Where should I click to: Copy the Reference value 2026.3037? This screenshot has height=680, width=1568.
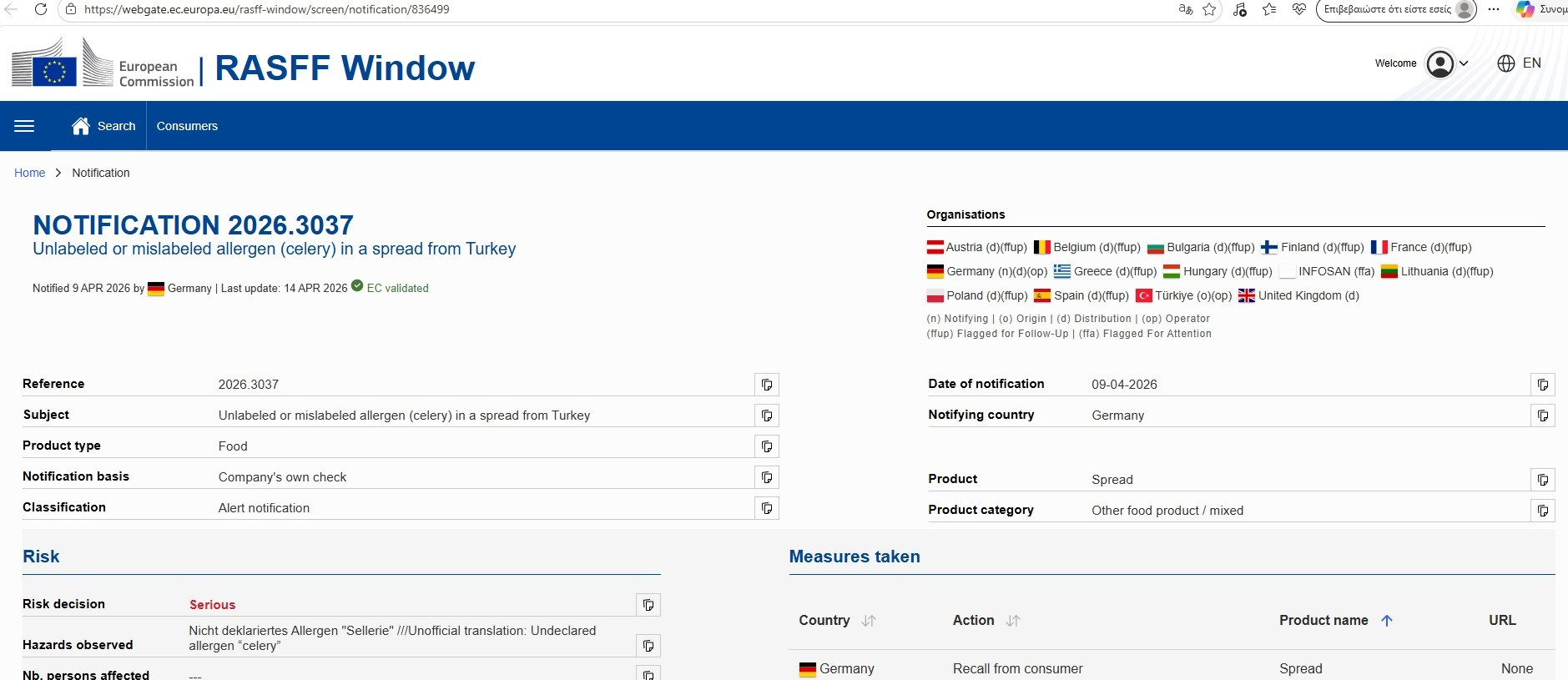(766, 385)
